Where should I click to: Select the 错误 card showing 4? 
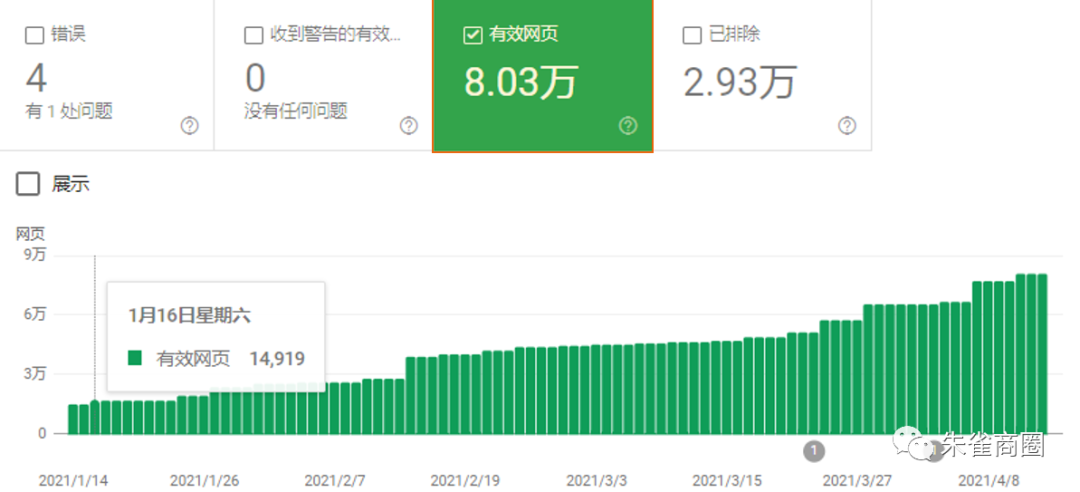click(x=107, y=74)
